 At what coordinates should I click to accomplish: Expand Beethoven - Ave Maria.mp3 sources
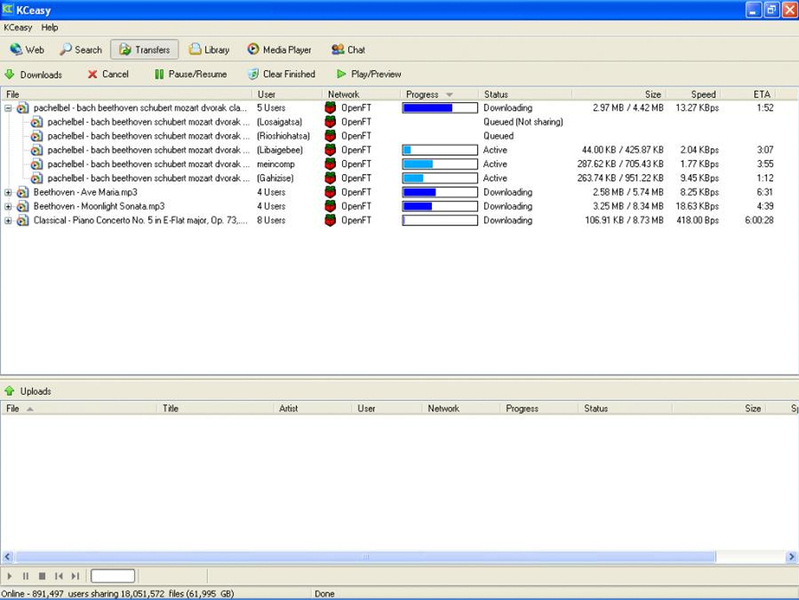pyautogui.click(x=8, y=192)
